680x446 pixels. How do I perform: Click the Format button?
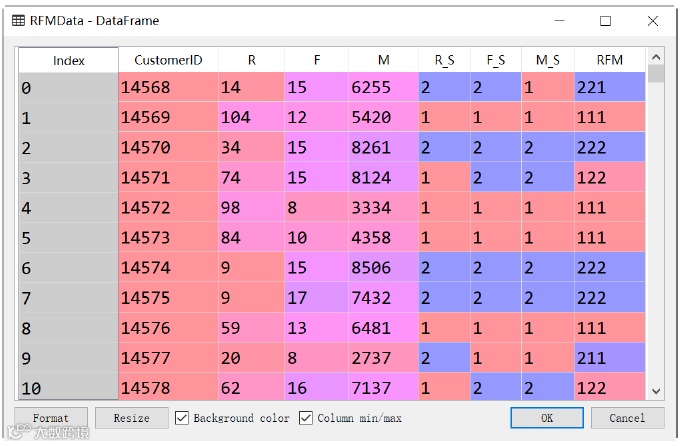click(51, 418)
